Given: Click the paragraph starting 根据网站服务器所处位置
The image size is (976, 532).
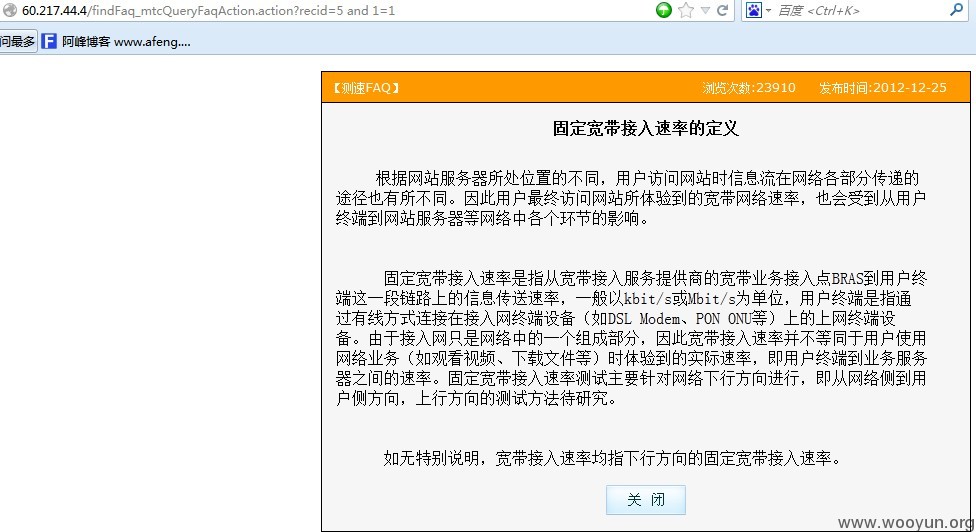Looking at the screenshot, I should (x=631, y=198).
